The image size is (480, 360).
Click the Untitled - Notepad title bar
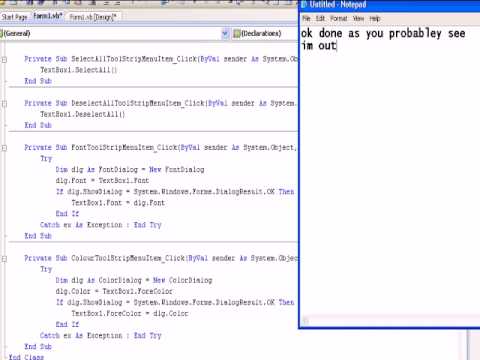390,5
